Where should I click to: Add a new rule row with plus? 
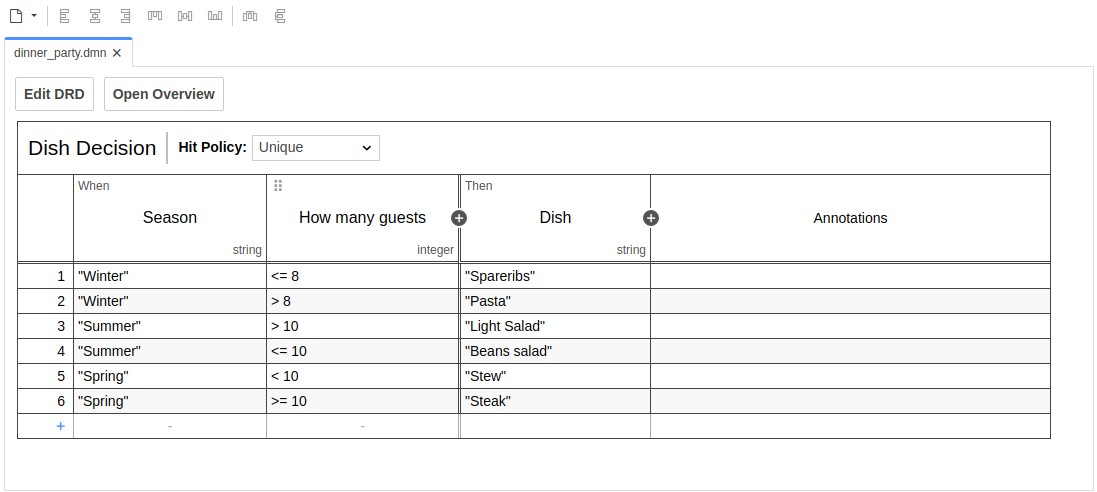pos(60,426)
